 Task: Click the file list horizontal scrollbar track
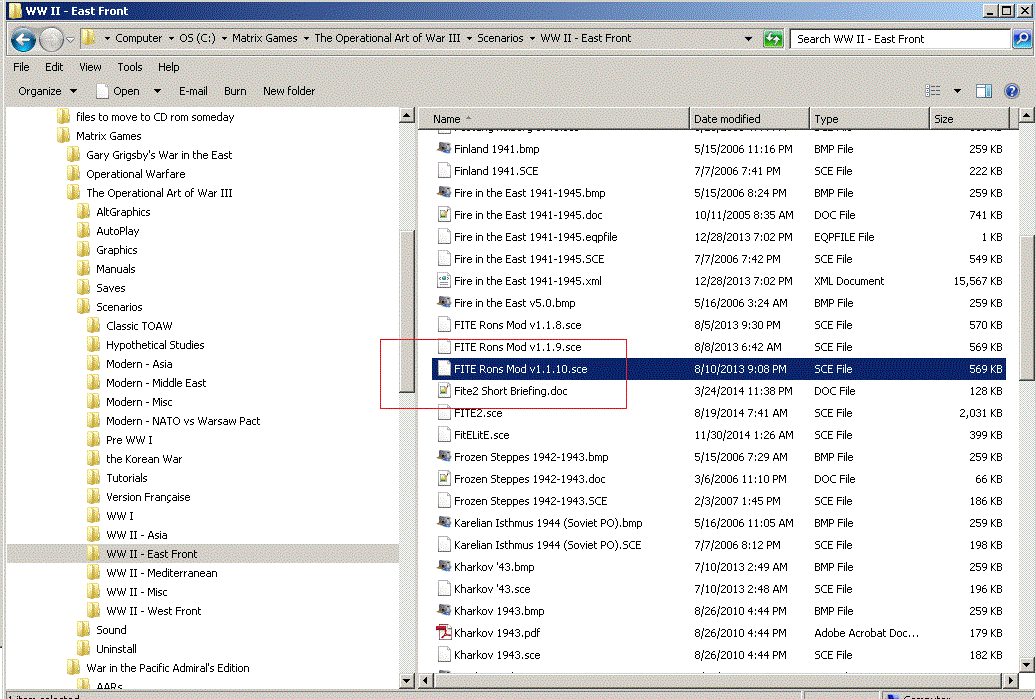[720, 680]
